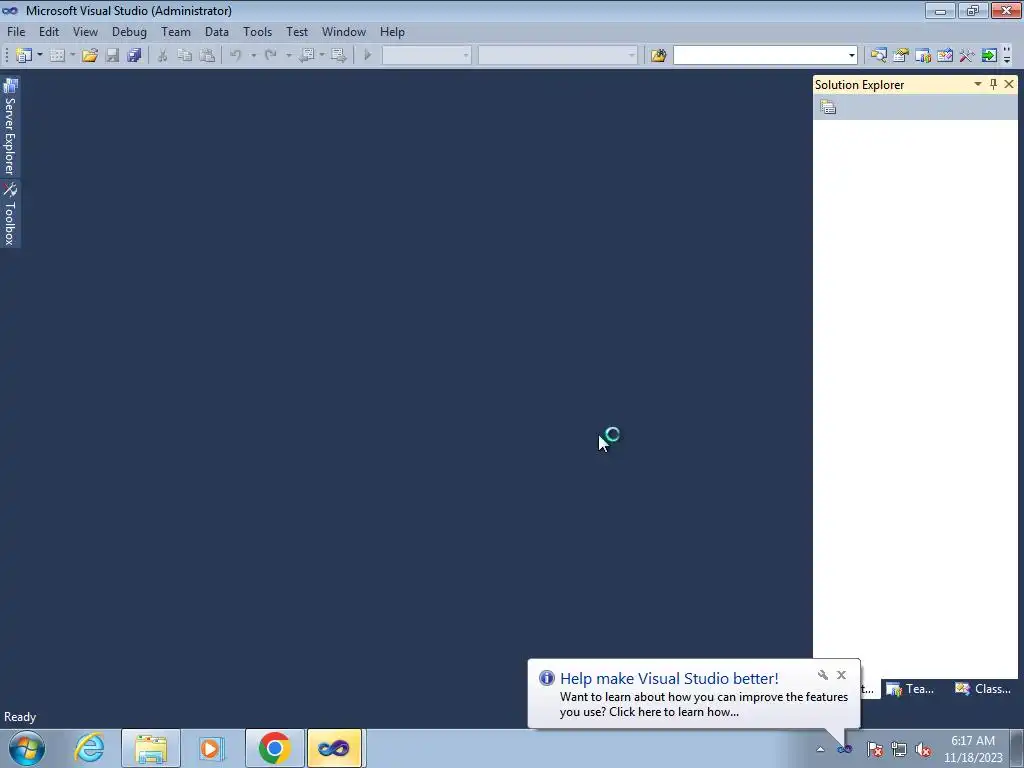Expand the Toolbox side tab

(10, 214)
